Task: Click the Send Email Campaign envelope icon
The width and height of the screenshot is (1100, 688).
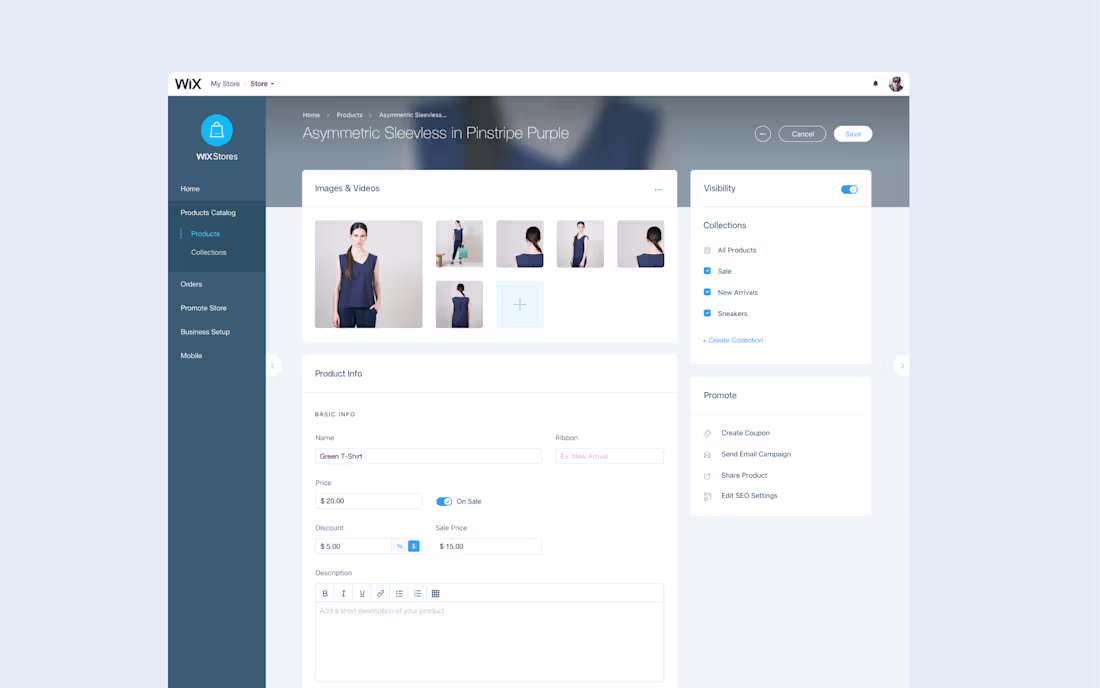Action: [707, 454]
